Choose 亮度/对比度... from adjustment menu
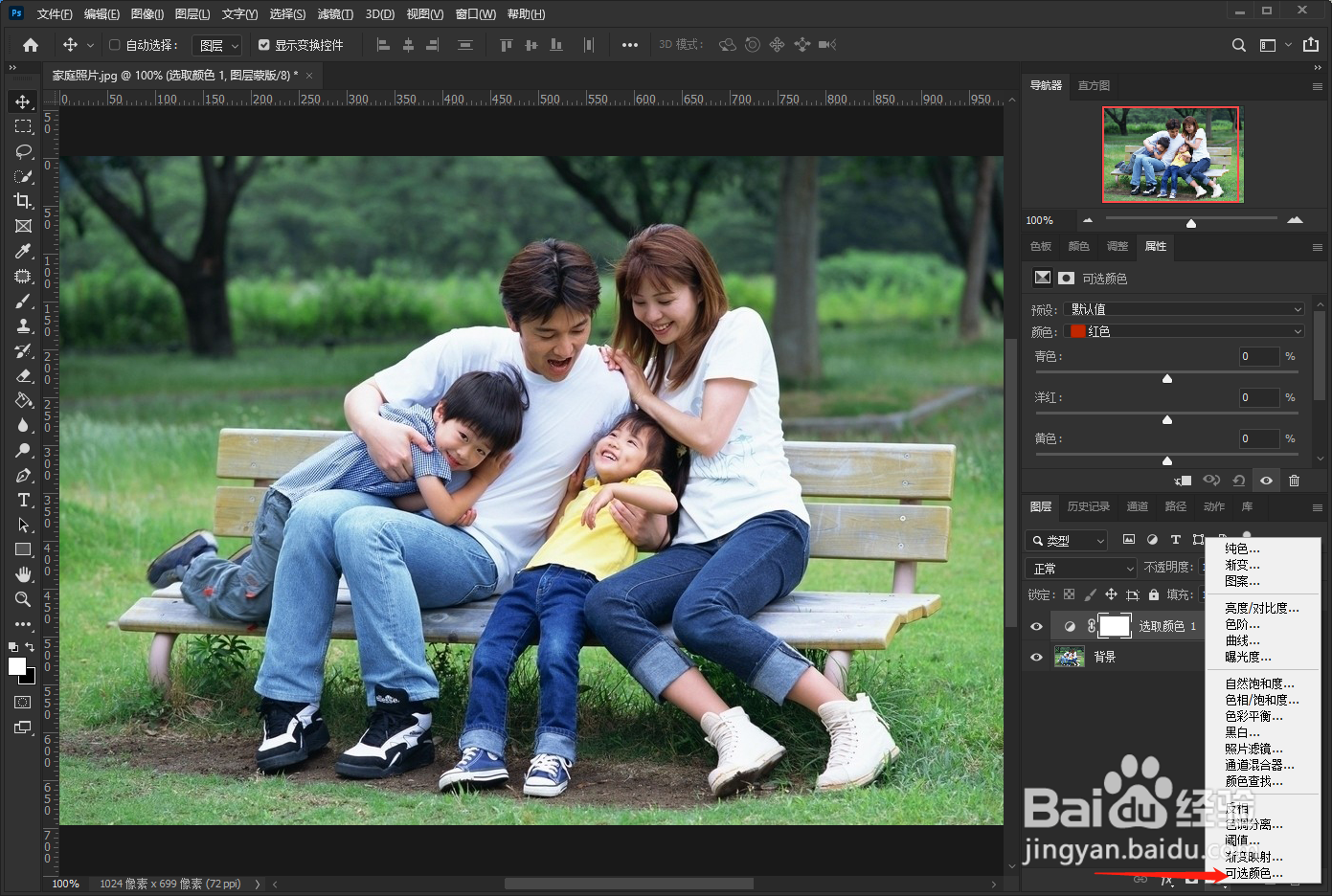Viewport: 1332px width, 896px height. pyautogui.click(x=1262, y=609)
